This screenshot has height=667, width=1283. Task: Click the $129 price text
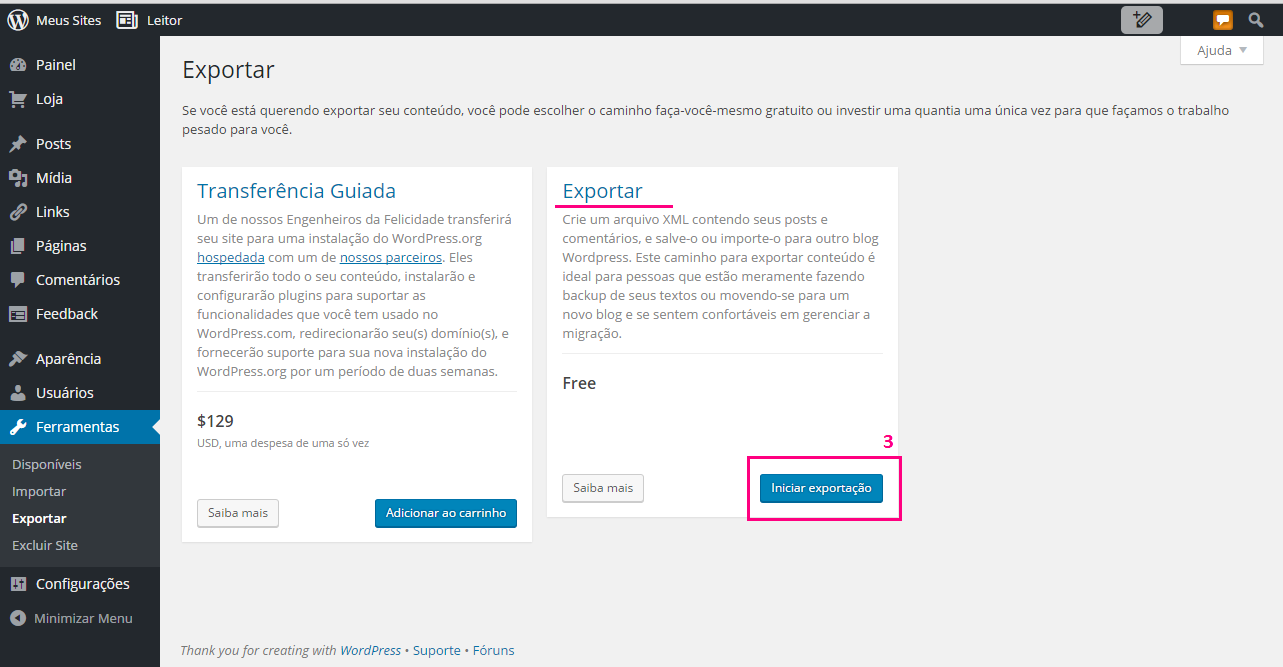point(215,421)
